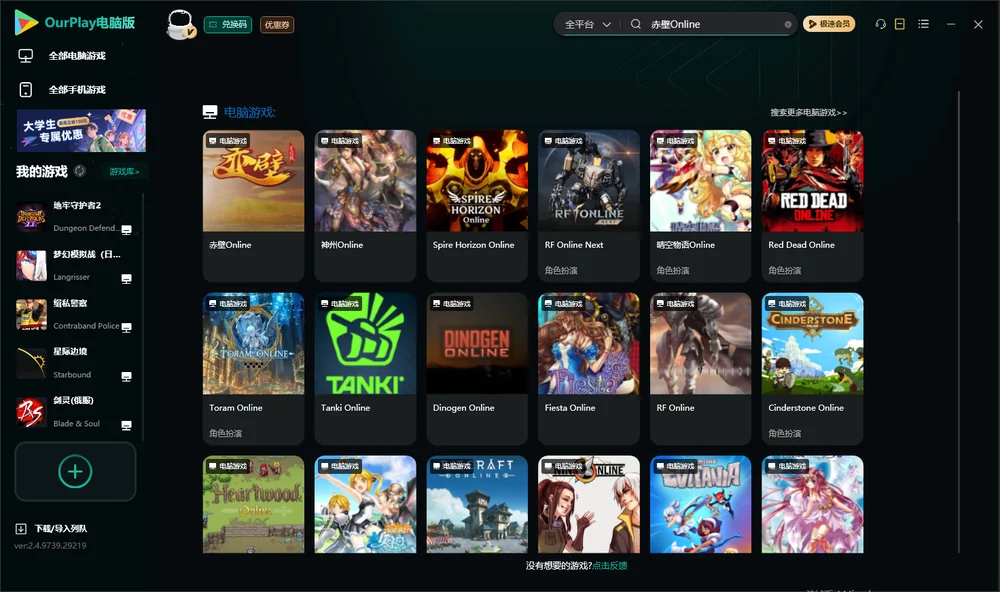Refresh my games list icon

(80, 171)
